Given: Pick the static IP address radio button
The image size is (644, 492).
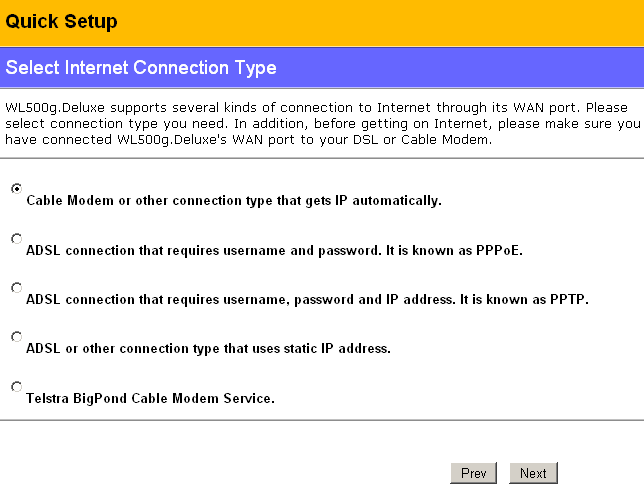Looking at the screenshot, I should pyautogui.click(x=16, y=336).
